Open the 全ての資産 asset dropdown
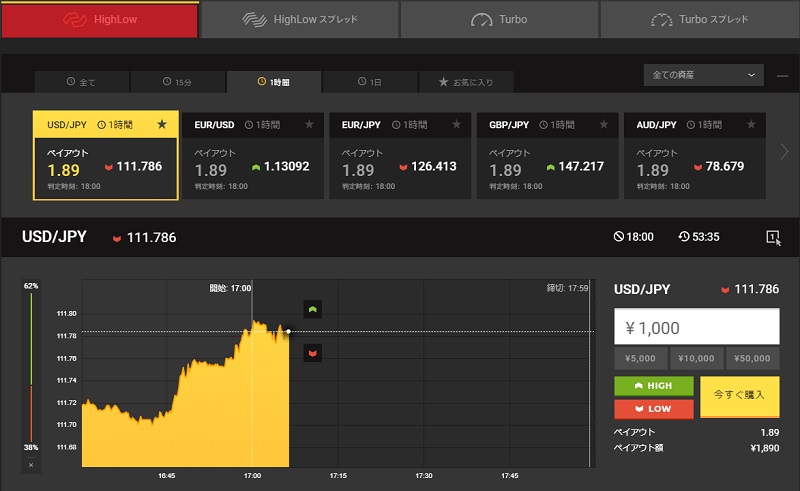 point(704,75)
